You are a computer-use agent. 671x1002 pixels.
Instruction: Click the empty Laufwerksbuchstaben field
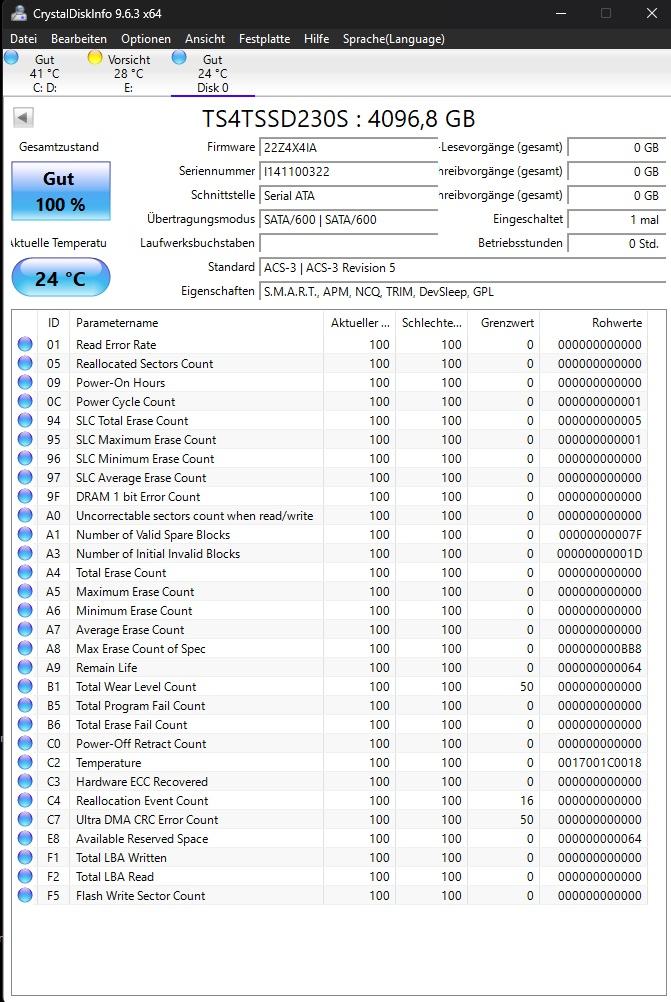pos(348,243)
